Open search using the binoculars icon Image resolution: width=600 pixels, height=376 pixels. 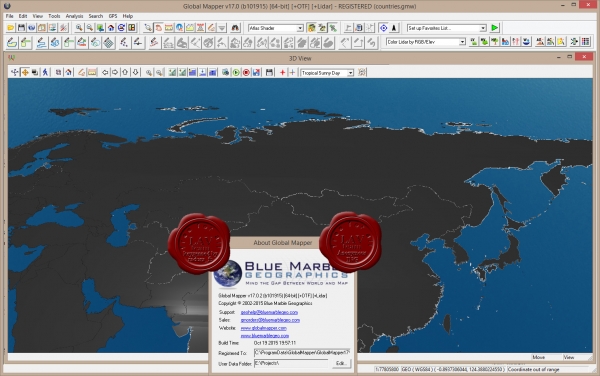[x=235, y=28]
